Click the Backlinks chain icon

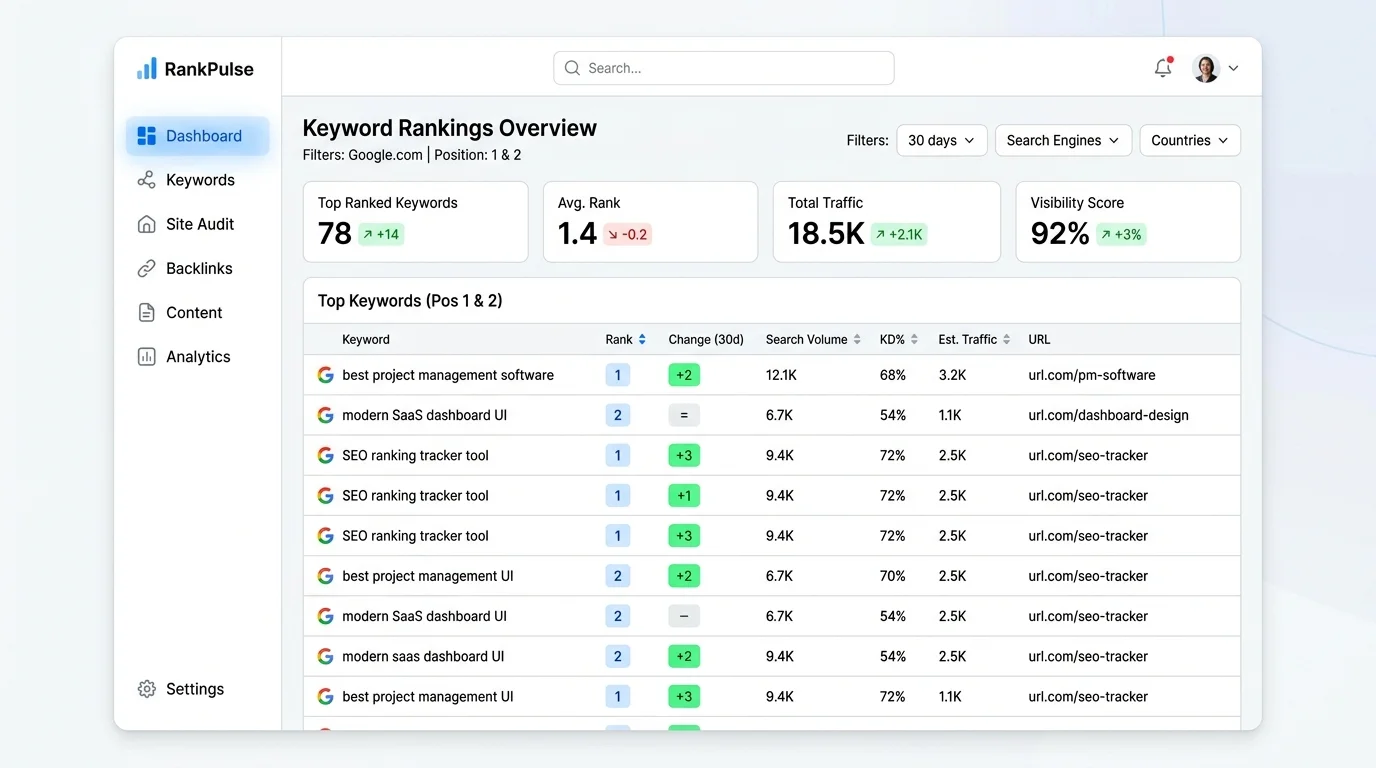[146, 268]
